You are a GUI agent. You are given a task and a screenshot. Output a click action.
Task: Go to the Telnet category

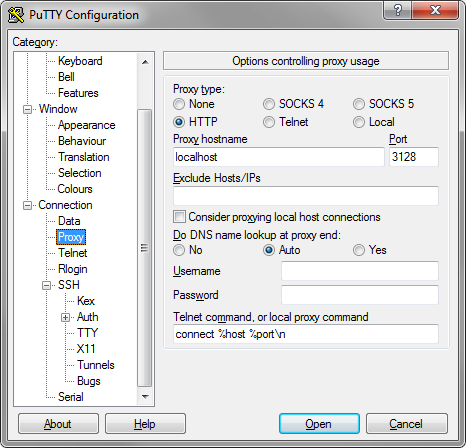tap(72, 253)
